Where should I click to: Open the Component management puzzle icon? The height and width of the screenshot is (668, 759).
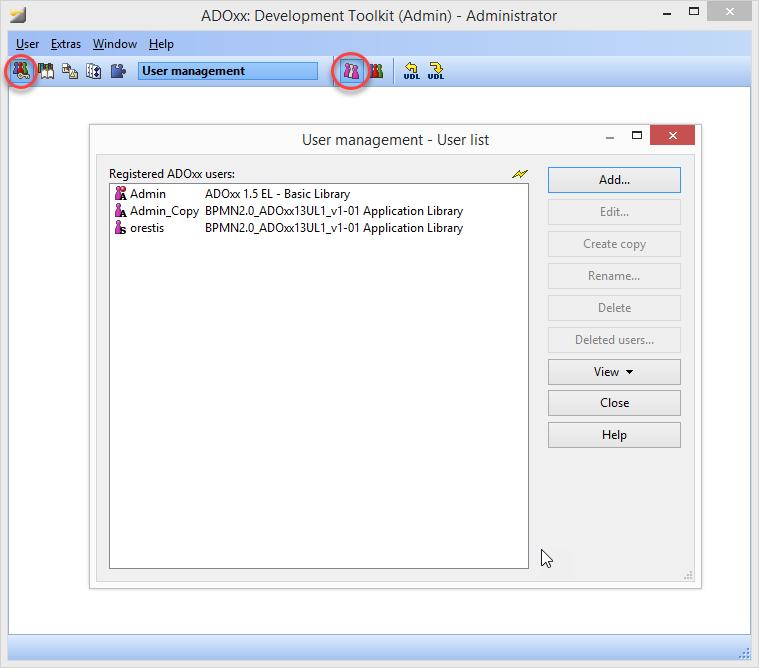click(x=118, y=71)
